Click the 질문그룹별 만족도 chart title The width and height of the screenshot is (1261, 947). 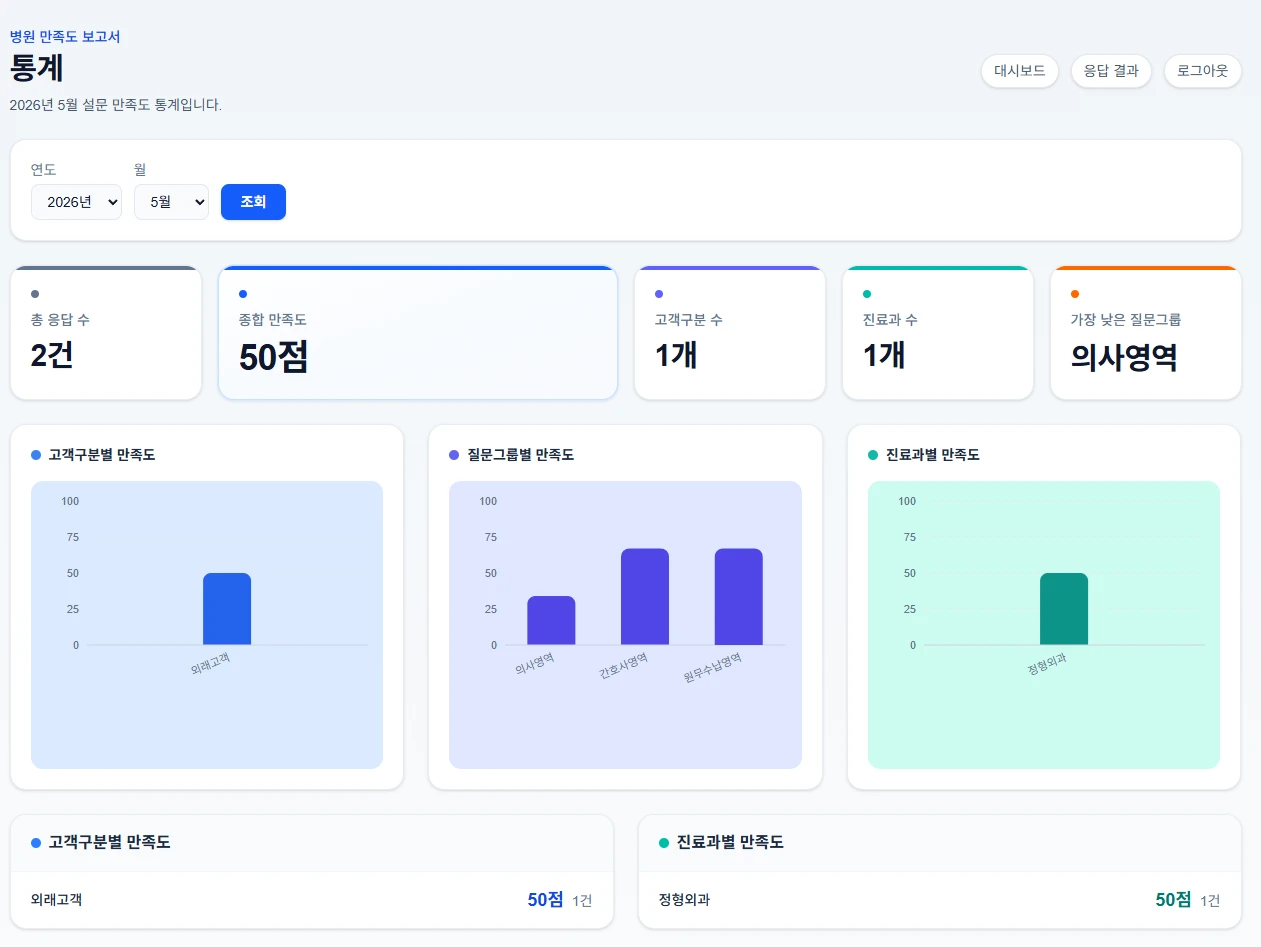tap(520, 455)
